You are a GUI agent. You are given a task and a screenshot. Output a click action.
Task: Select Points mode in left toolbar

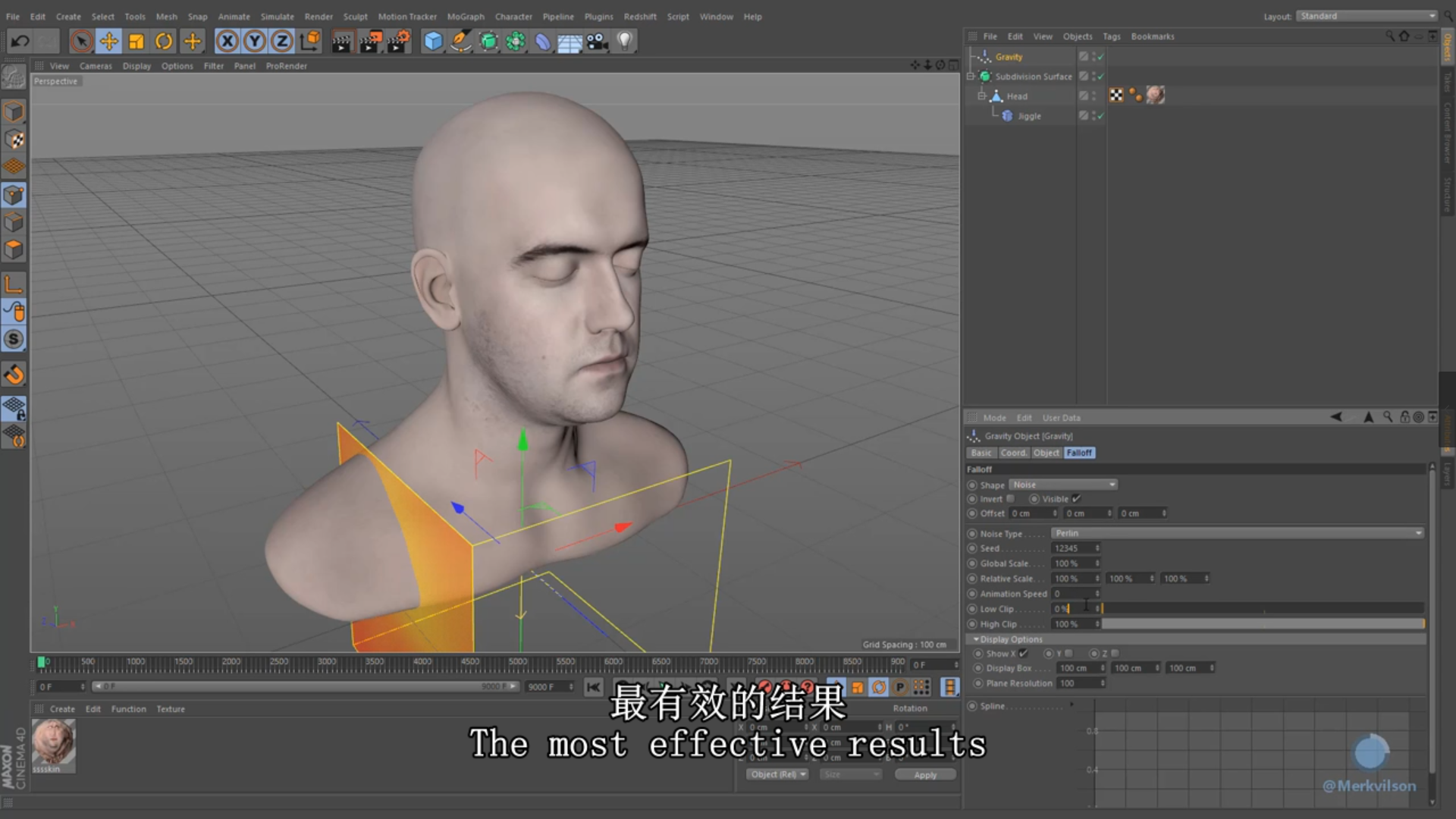coord(14,195)
